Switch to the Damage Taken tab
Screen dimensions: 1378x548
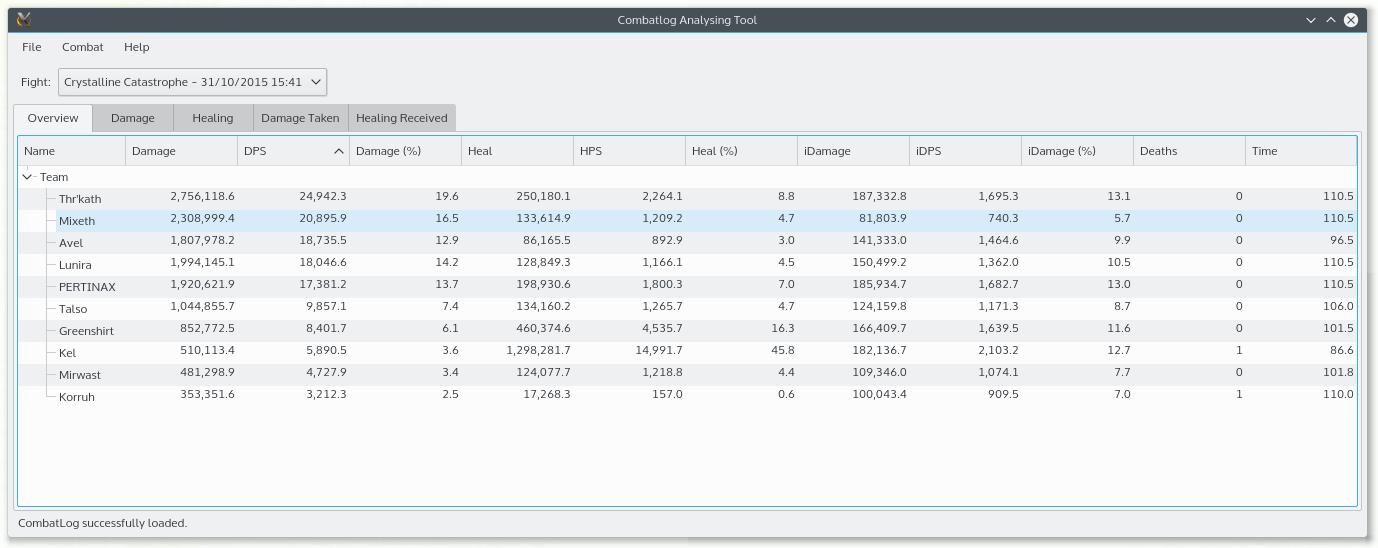click(300, 118)
